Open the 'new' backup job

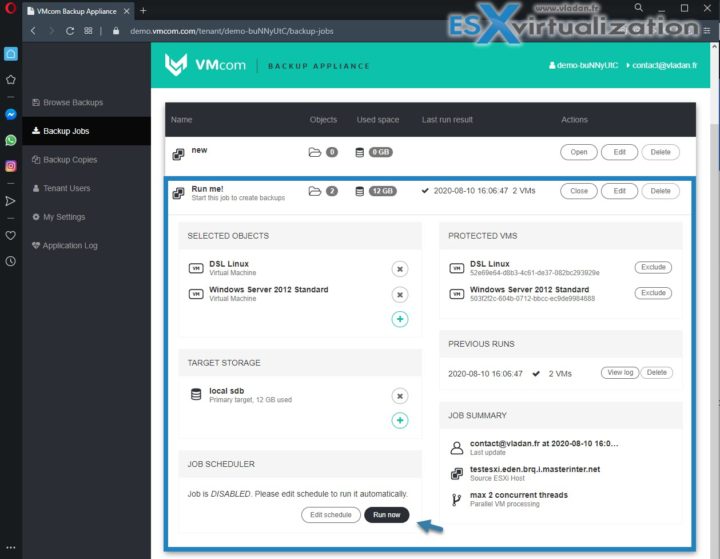pyautogui.click(x=579, y=152)
